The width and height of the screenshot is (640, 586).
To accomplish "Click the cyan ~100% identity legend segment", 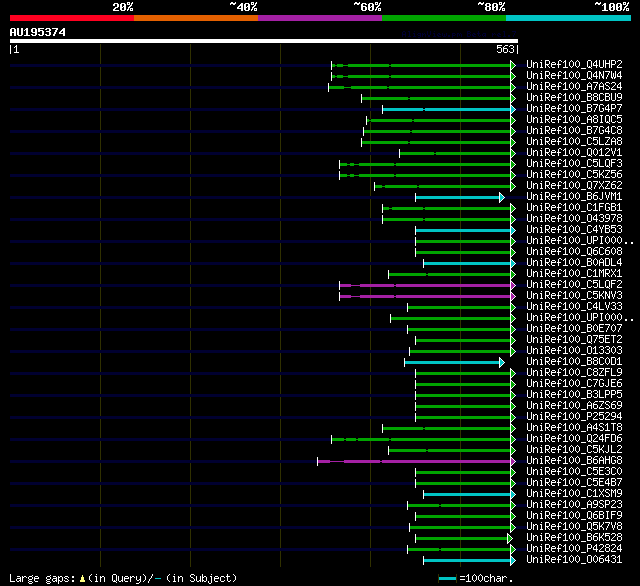I will coord(568,18).
